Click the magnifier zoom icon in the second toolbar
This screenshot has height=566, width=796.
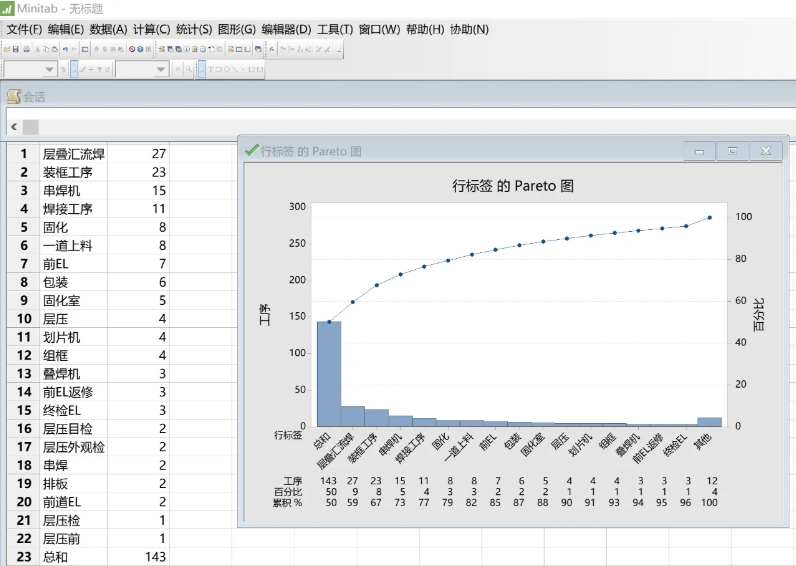click(x=188, y=69)
